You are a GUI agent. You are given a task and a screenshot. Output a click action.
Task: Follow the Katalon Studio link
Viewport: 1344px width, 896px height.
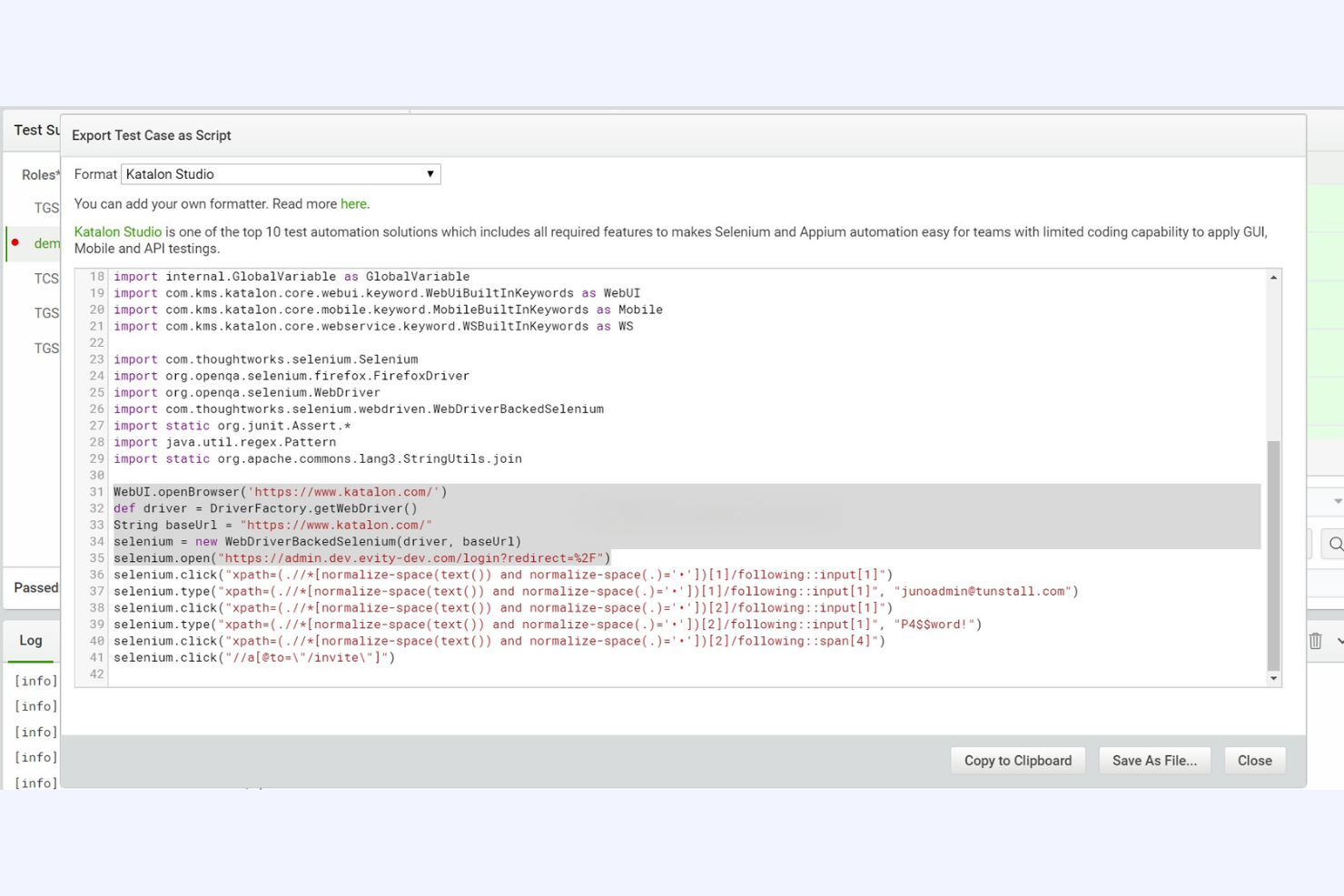(x=117, y=232)
